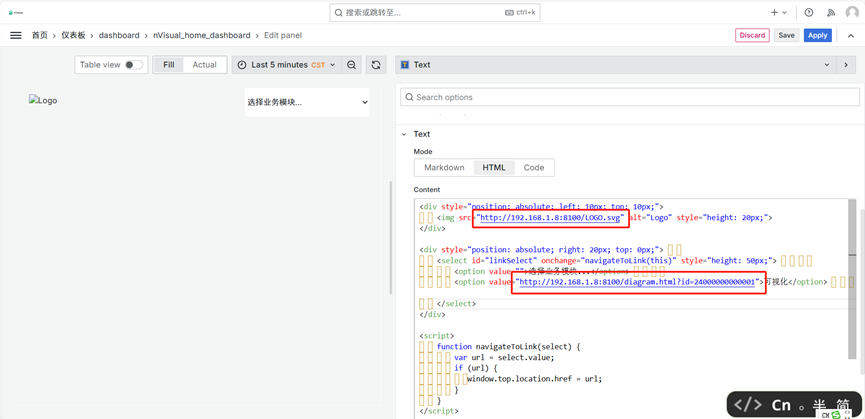Refresh the dashboard panel

[x=376, y=65]
